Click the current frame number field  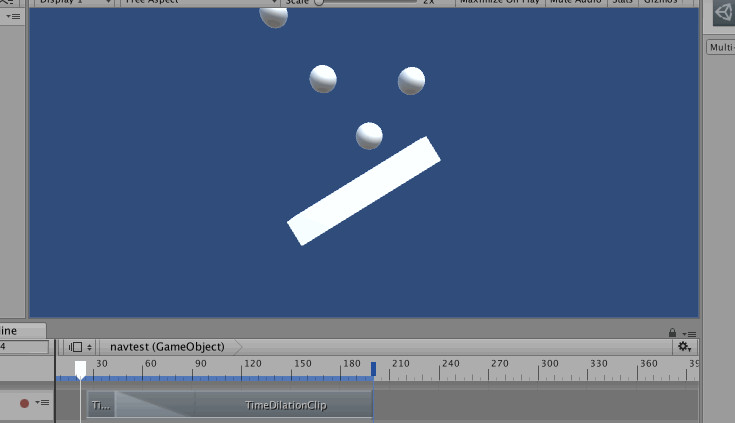coord(24,347)
